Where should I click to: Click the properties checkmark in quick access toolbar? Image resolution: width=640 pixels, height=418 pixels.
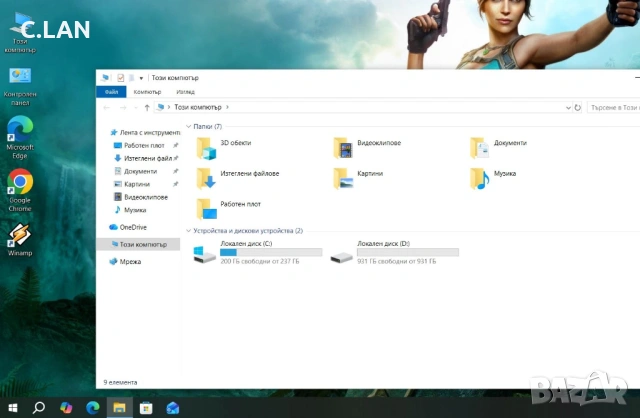coord(120,78)
